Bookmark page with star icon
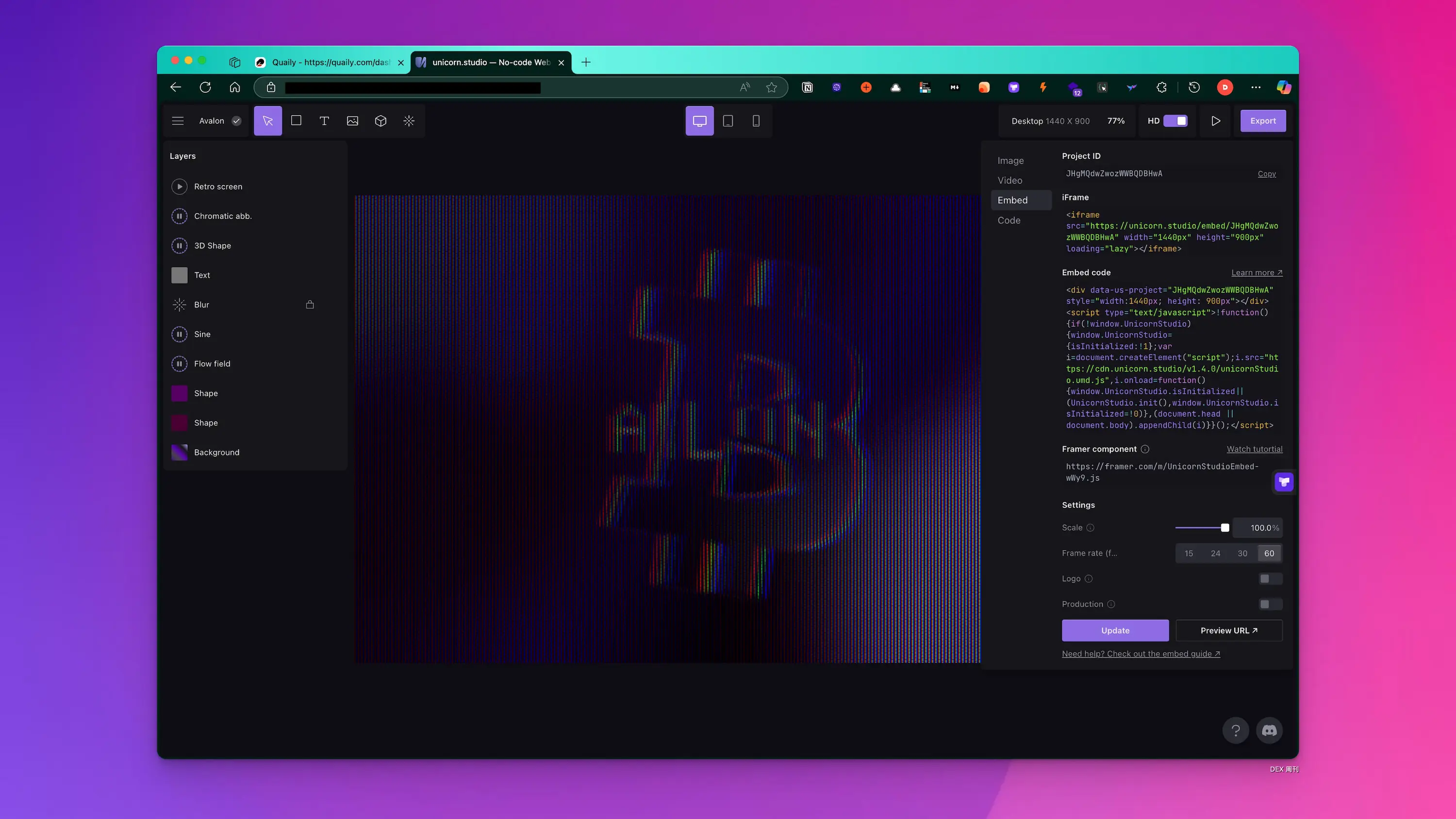Viewport: 1456px width, 819px height. point(772,87)
